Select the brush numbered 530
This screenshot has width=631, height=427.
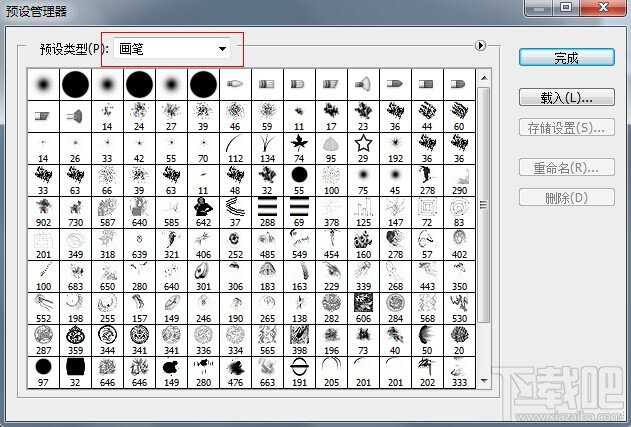click(x=460, y=308)
